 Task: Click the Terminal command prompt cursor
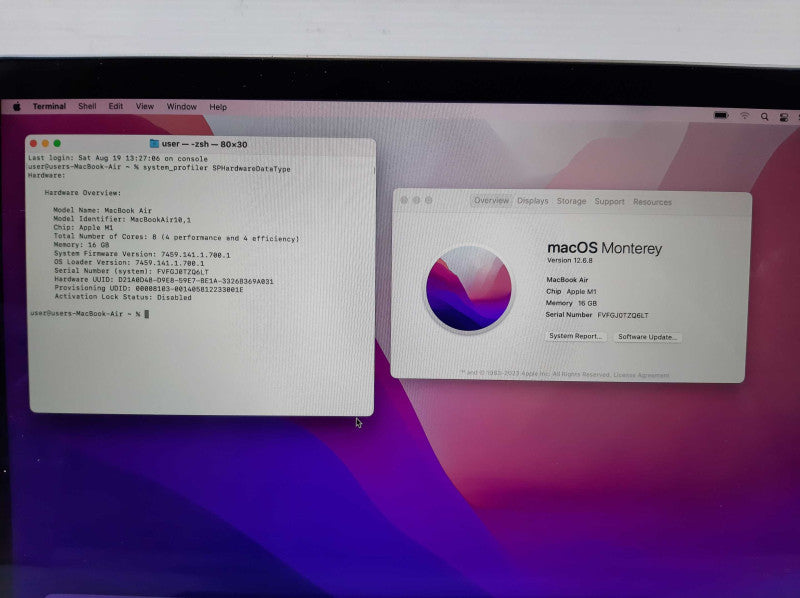coord(147,314)
